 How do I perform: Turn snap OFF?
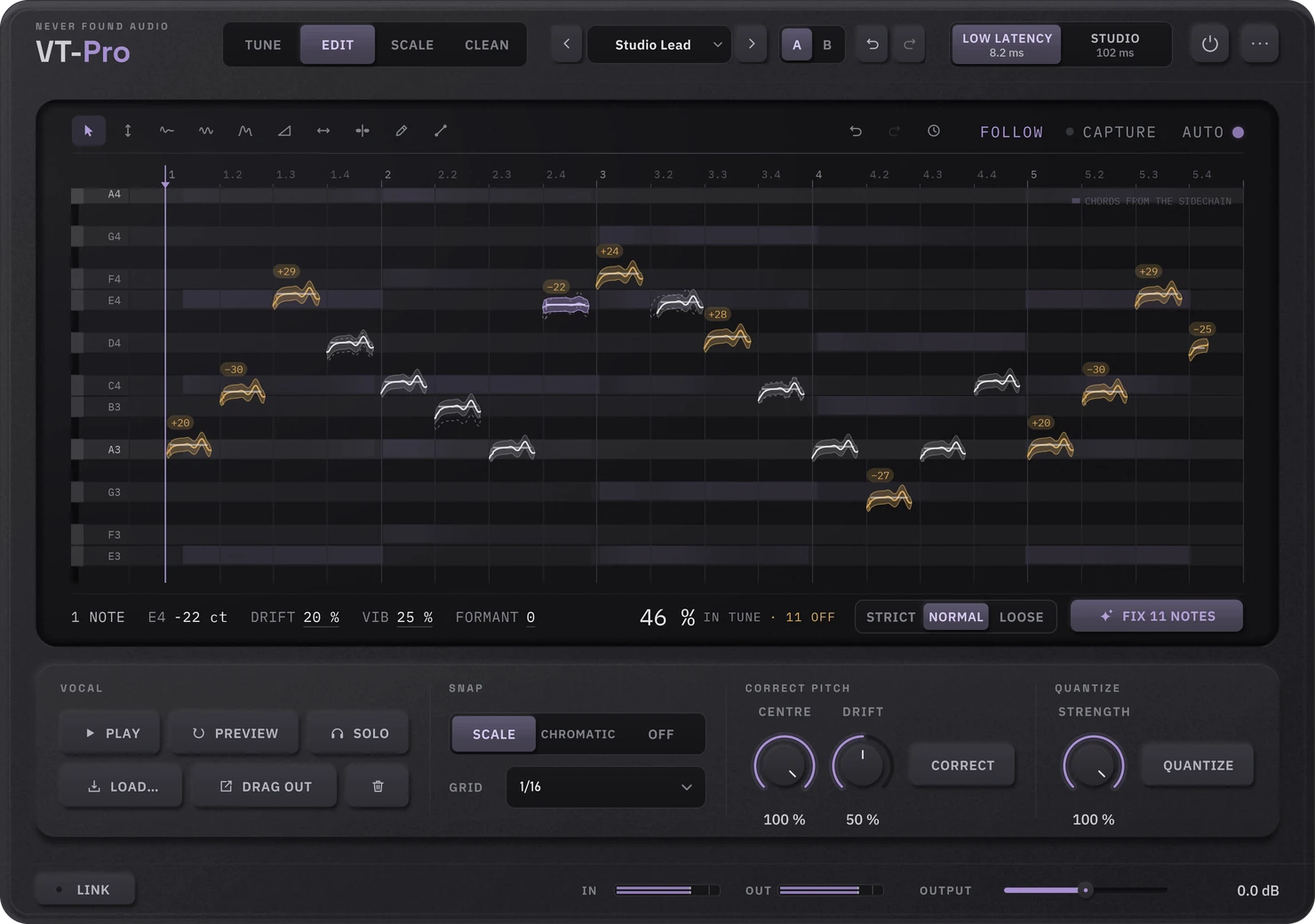pos(660,734)
